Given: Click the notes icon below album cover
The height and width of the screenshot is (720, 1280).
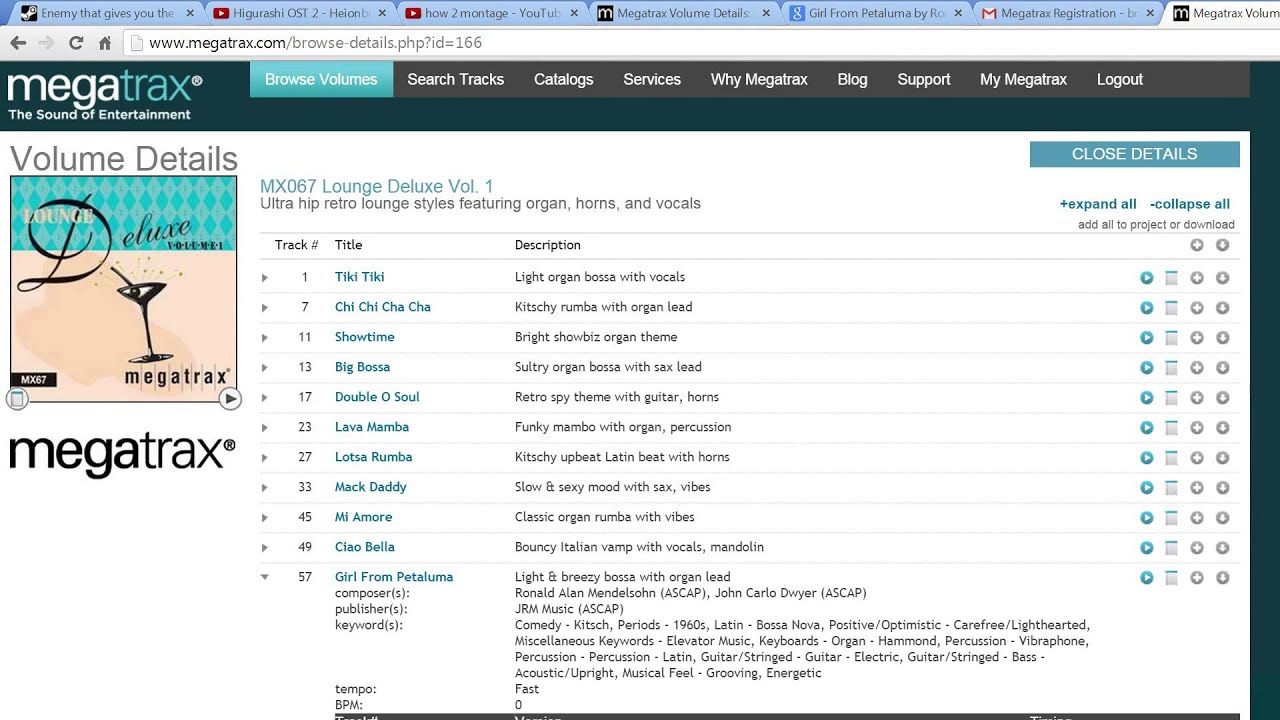Looking at the screenshot, I should (x=17, y=399).
